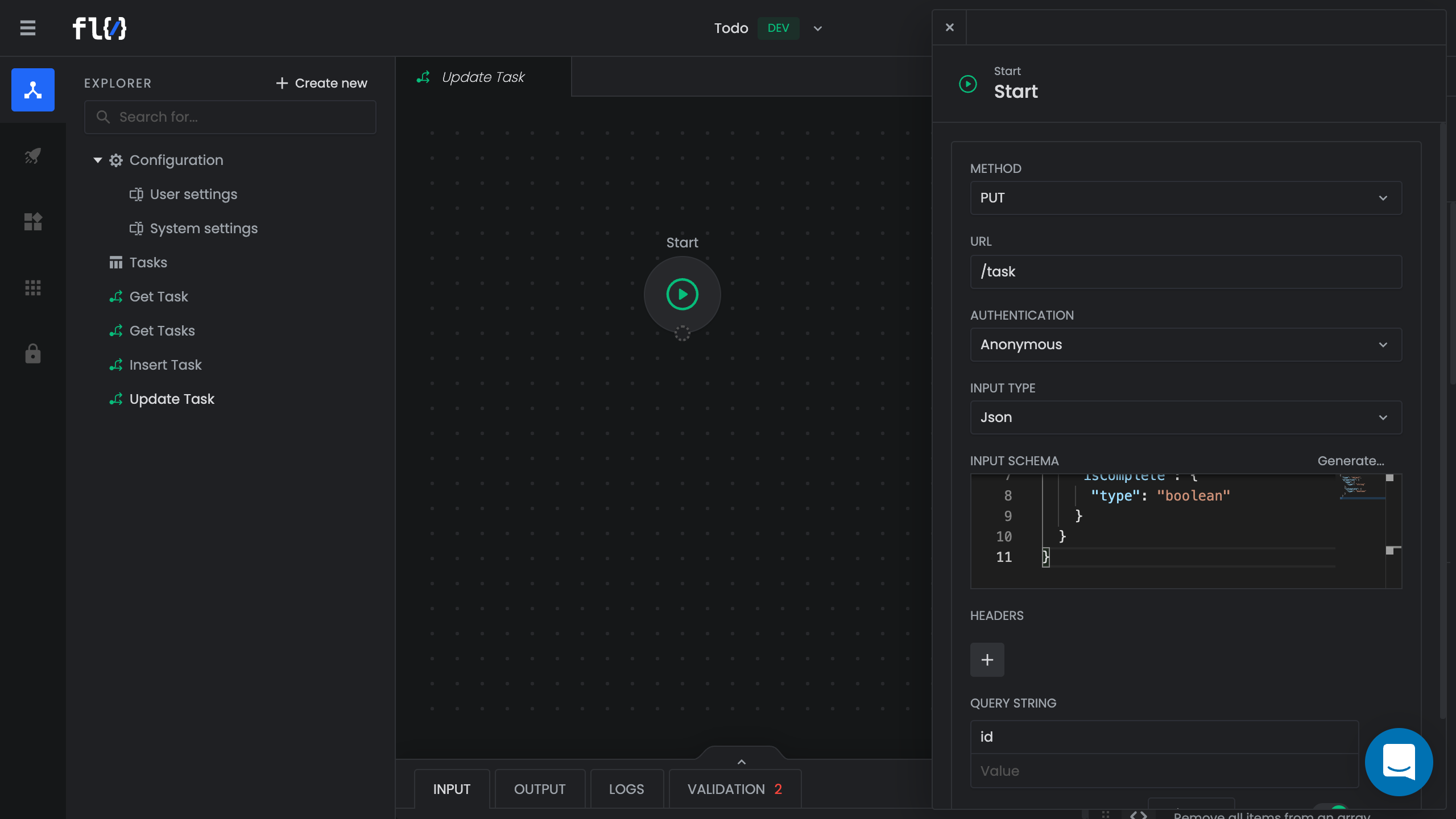Click Create new in Explorer
The image size is (1456, 819).
[321, 83]
